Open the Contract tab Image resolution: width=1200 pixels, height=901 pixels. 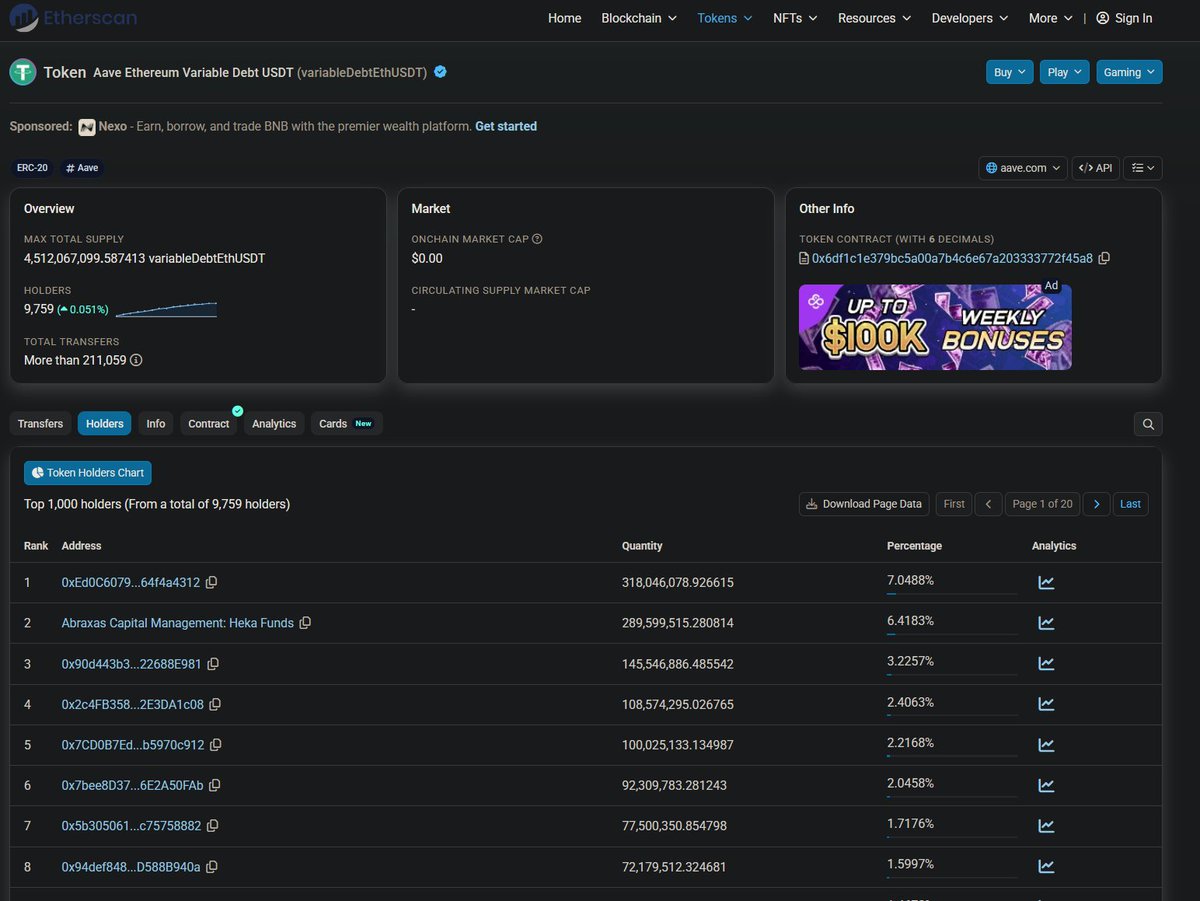coord(209,424)
